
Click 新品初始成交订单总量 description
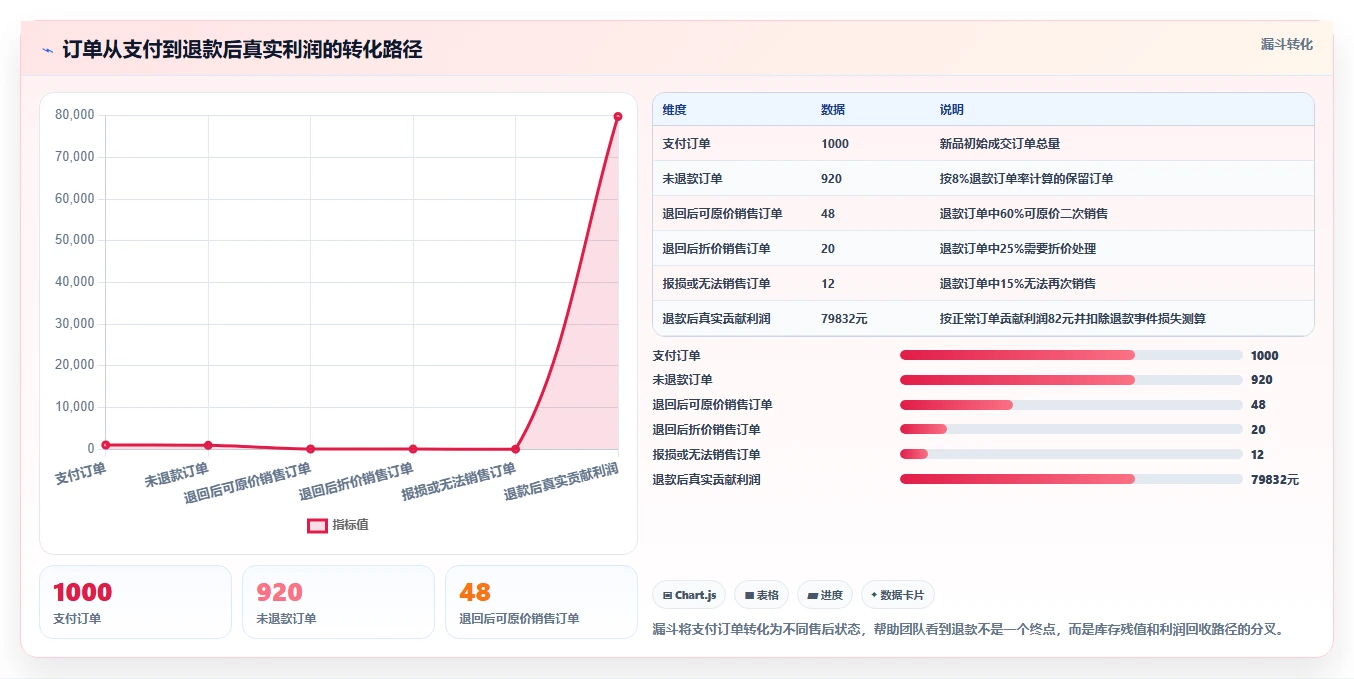click(x=999, y=144)
